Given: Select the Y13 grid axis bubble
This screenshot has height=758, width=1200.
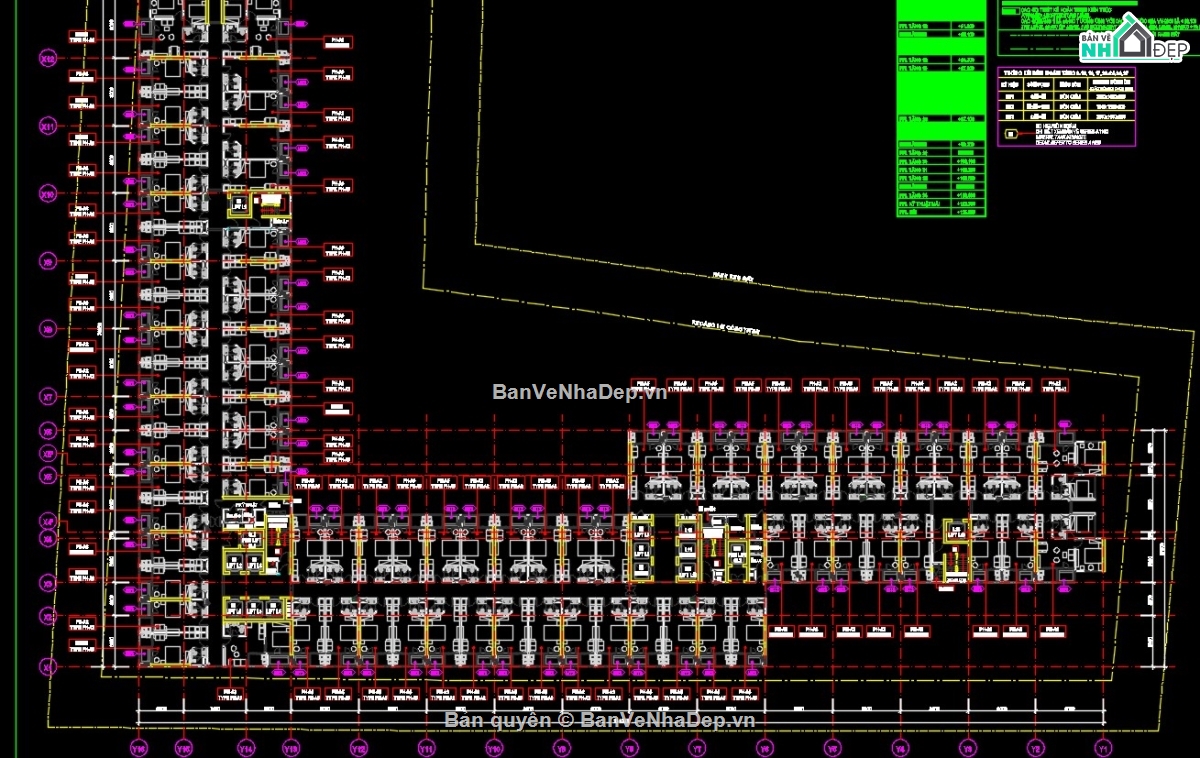Looking at the screenshot, I should [x=291, y=747].
